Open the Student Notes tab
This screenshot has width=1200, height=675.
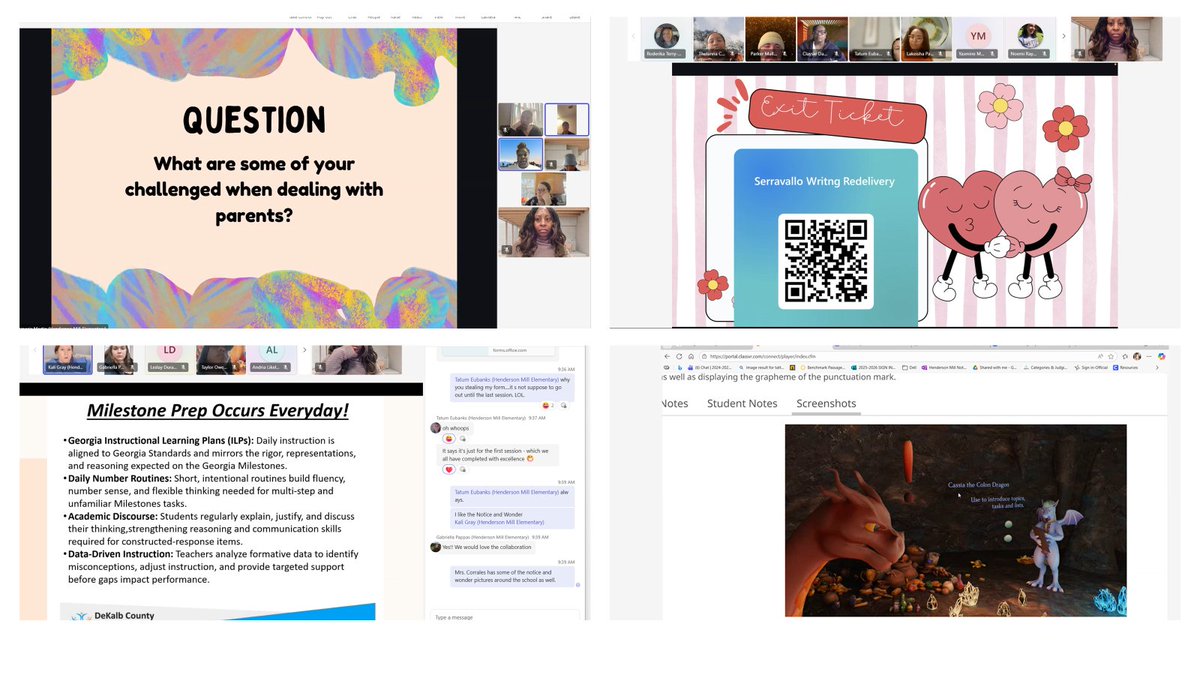coord(742,403)
